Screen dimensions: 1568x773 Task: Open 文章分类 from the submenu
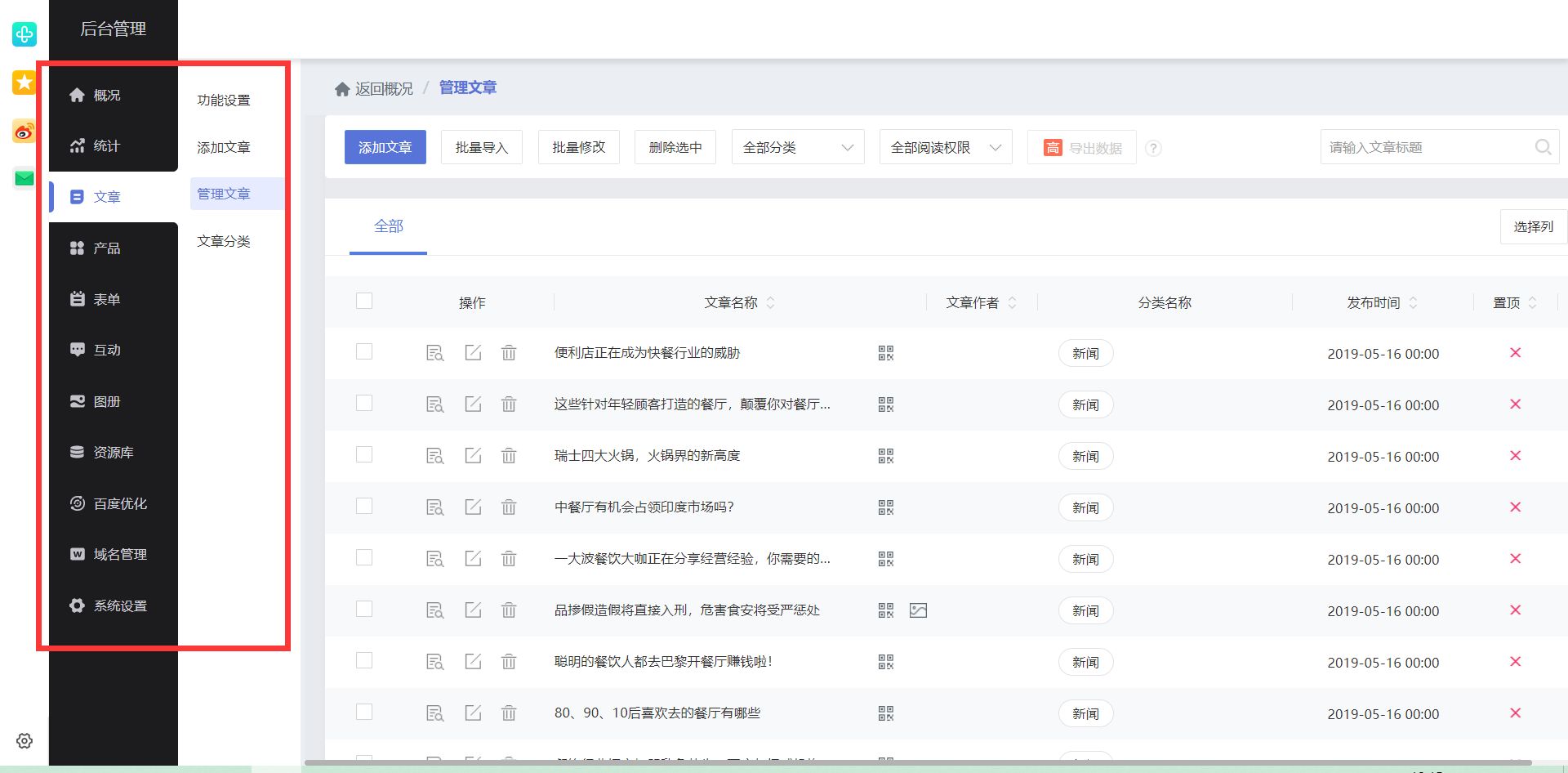point(225,241)
